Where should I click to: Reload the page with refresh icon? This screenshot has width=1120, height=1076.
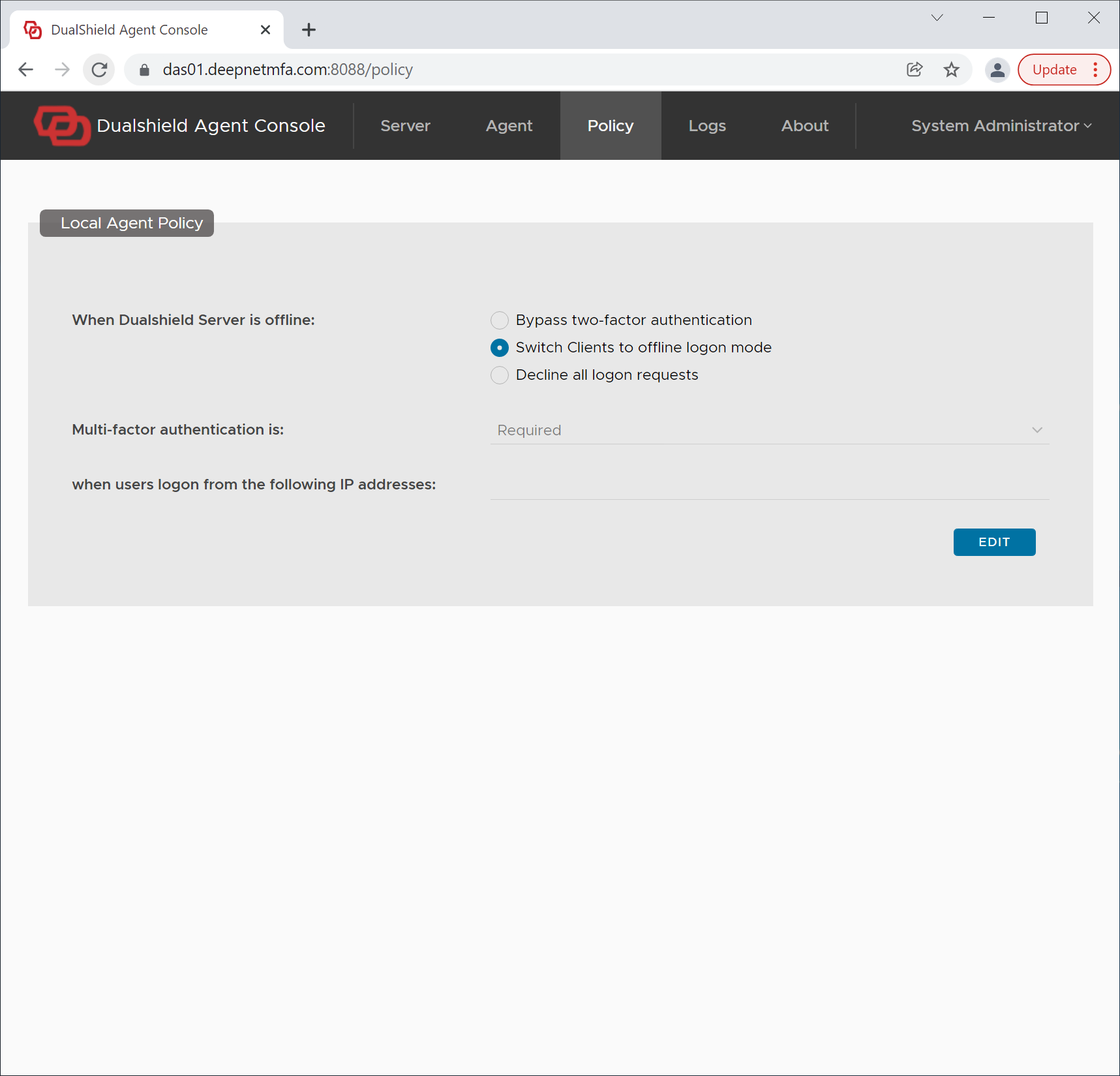click(x=99, y=70)
